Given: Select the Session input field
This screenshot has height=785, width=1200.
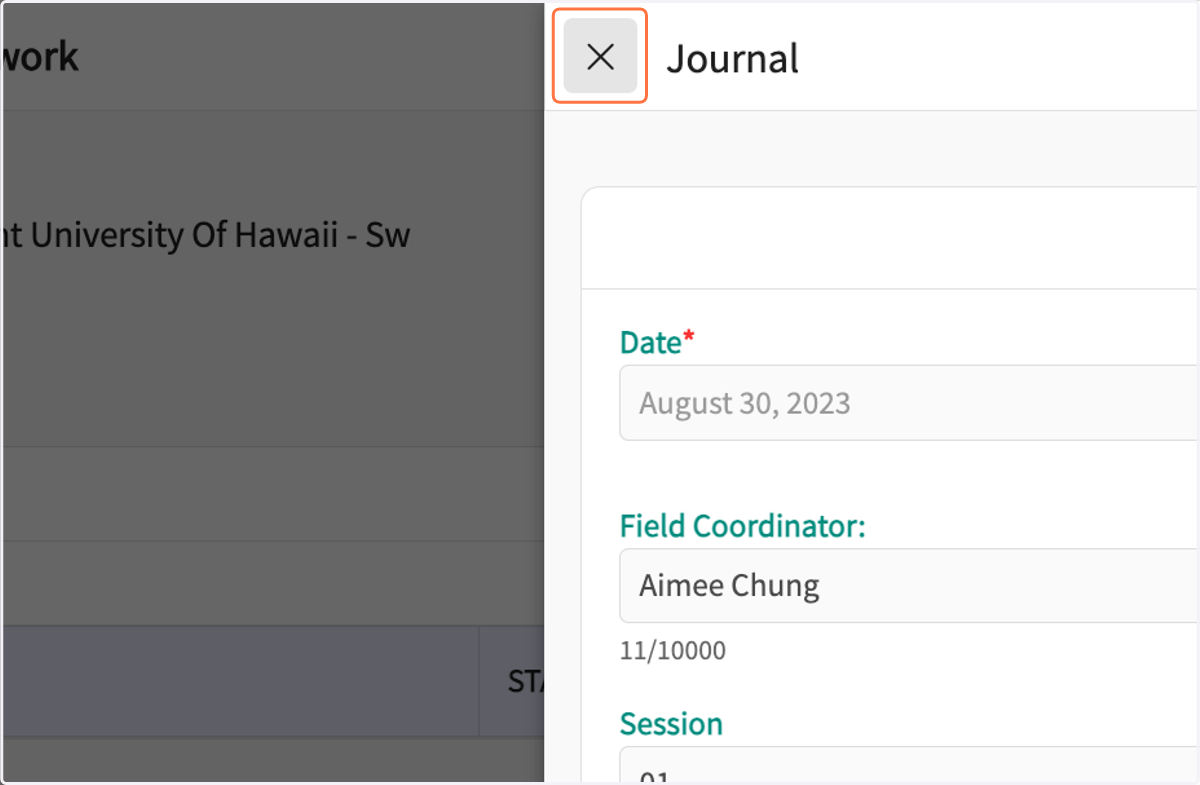Looking at the screenshot, I should pyautogui.click(x=908, y=765).
